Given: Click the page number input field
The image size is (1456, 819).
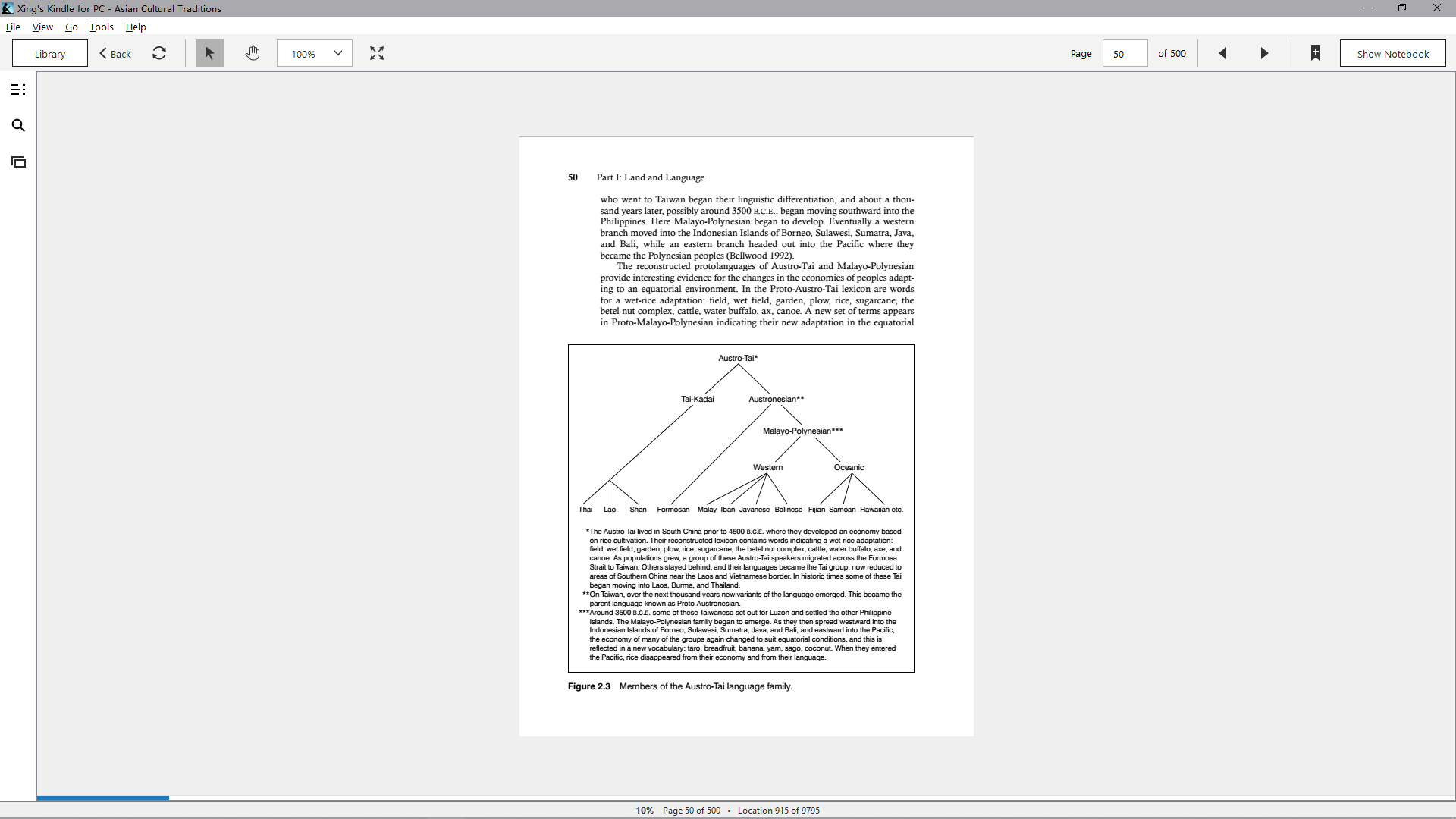Looking at the screenshot, I should tap(1125, 53).
